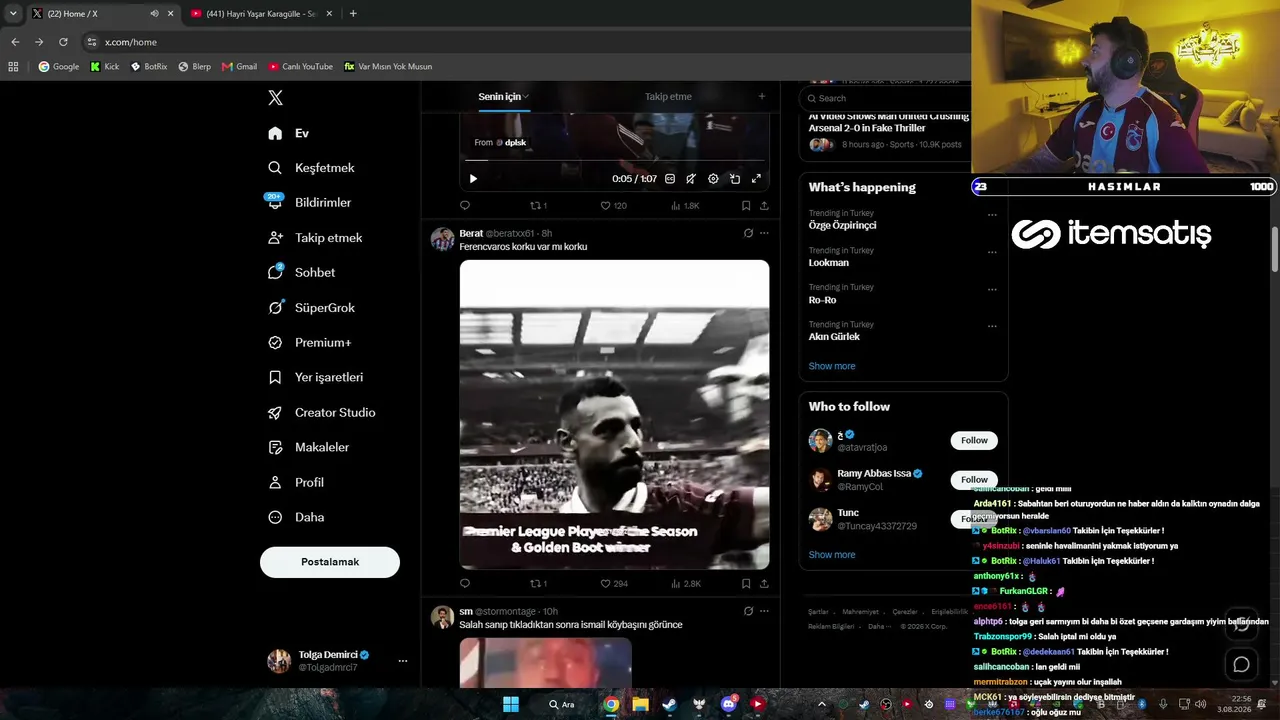The height and width of the screenshot is (720, 1280).
Task: Share the top video post
Action: [x=764, y=206]
